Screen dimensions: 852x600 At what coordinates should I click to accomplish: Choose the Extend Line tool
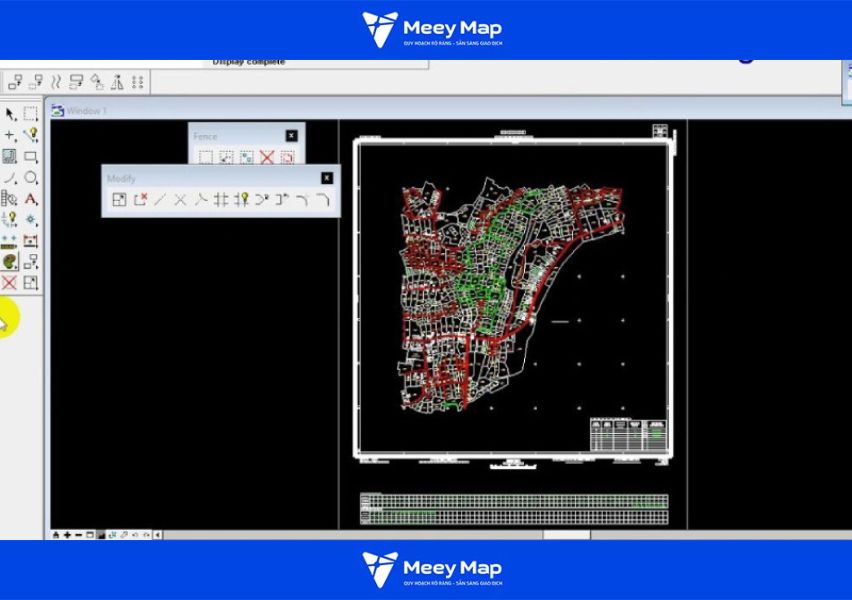point(160,199)
